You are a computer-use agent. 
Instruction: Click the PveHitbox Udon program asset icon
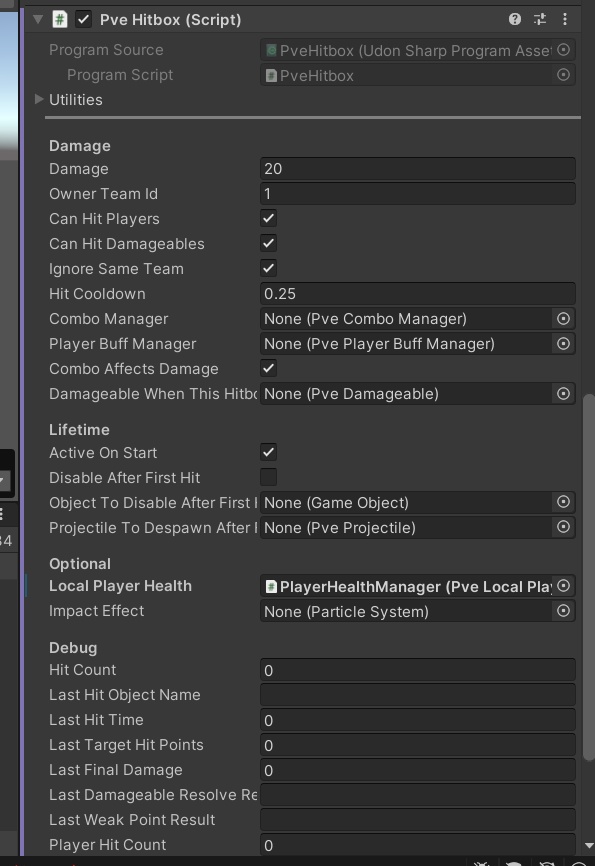271,50
